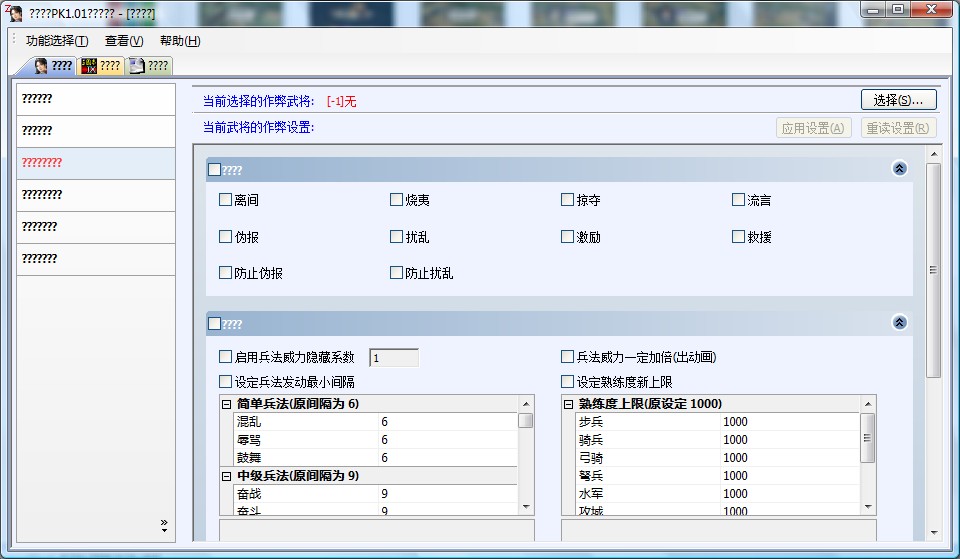The height and width of the screenshot is (559, 960).
Task: Collapse the second settings group with the chevron icon
Action: pos(899,323)
